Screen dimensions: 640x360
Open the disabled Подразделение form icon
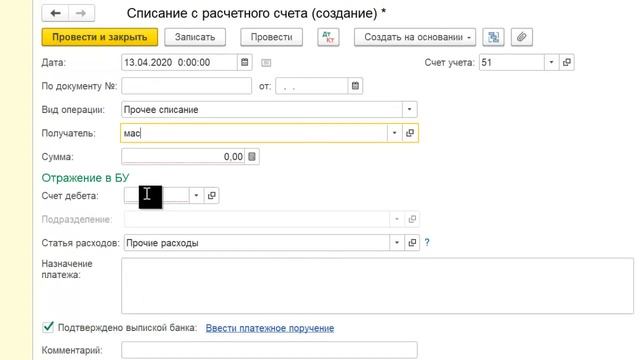click(x=412, y=219)
